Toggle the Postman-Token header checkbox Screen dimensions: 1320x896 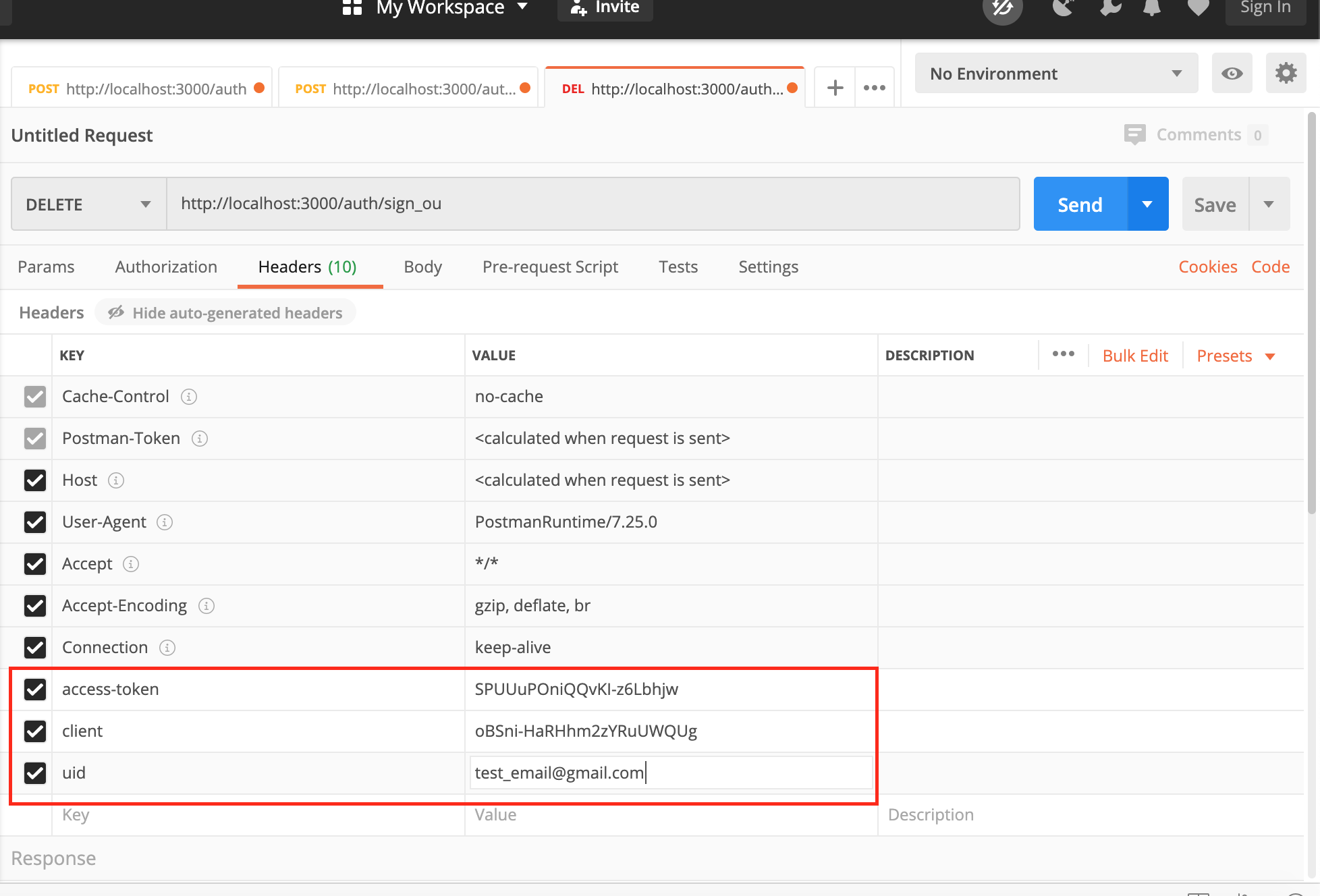click(35, 438)
